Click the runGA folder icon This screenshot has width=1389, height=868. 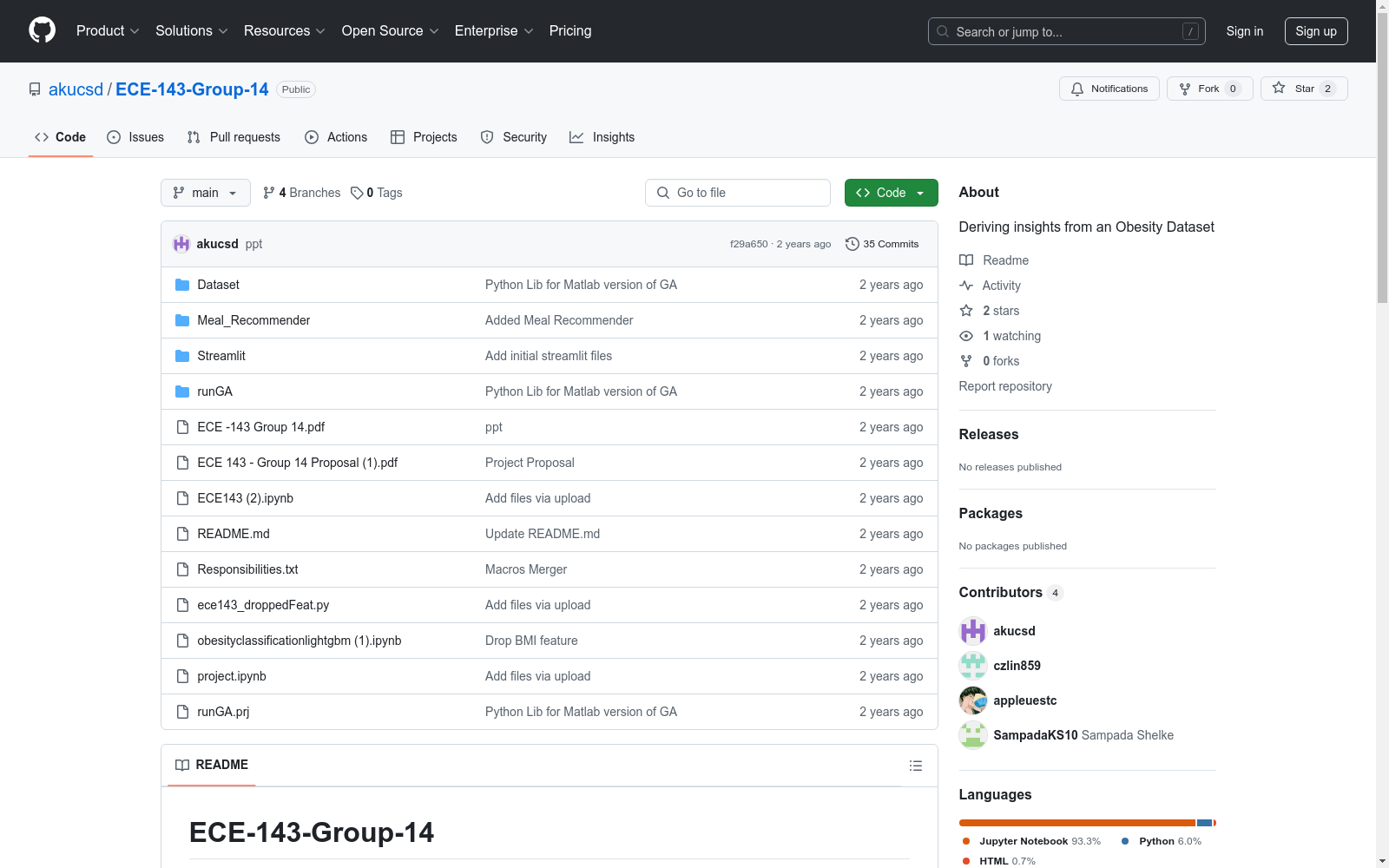(182, 391)
